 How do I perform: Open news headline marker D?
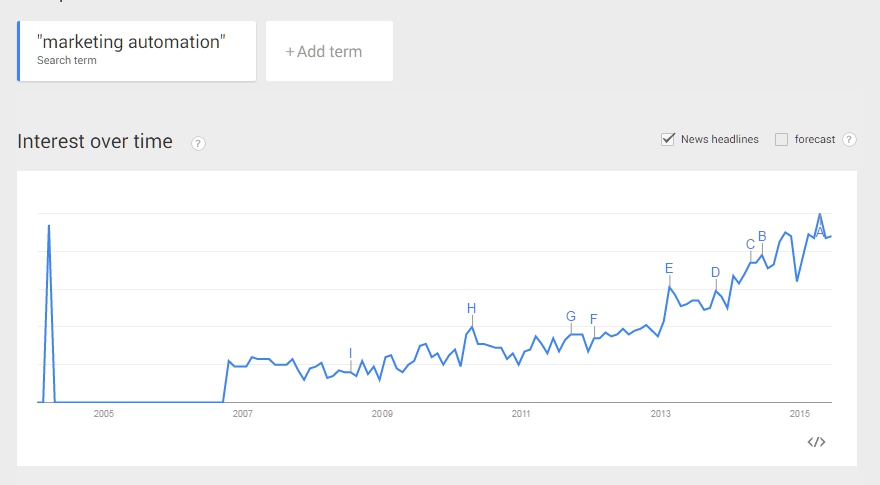coord(715,272)
